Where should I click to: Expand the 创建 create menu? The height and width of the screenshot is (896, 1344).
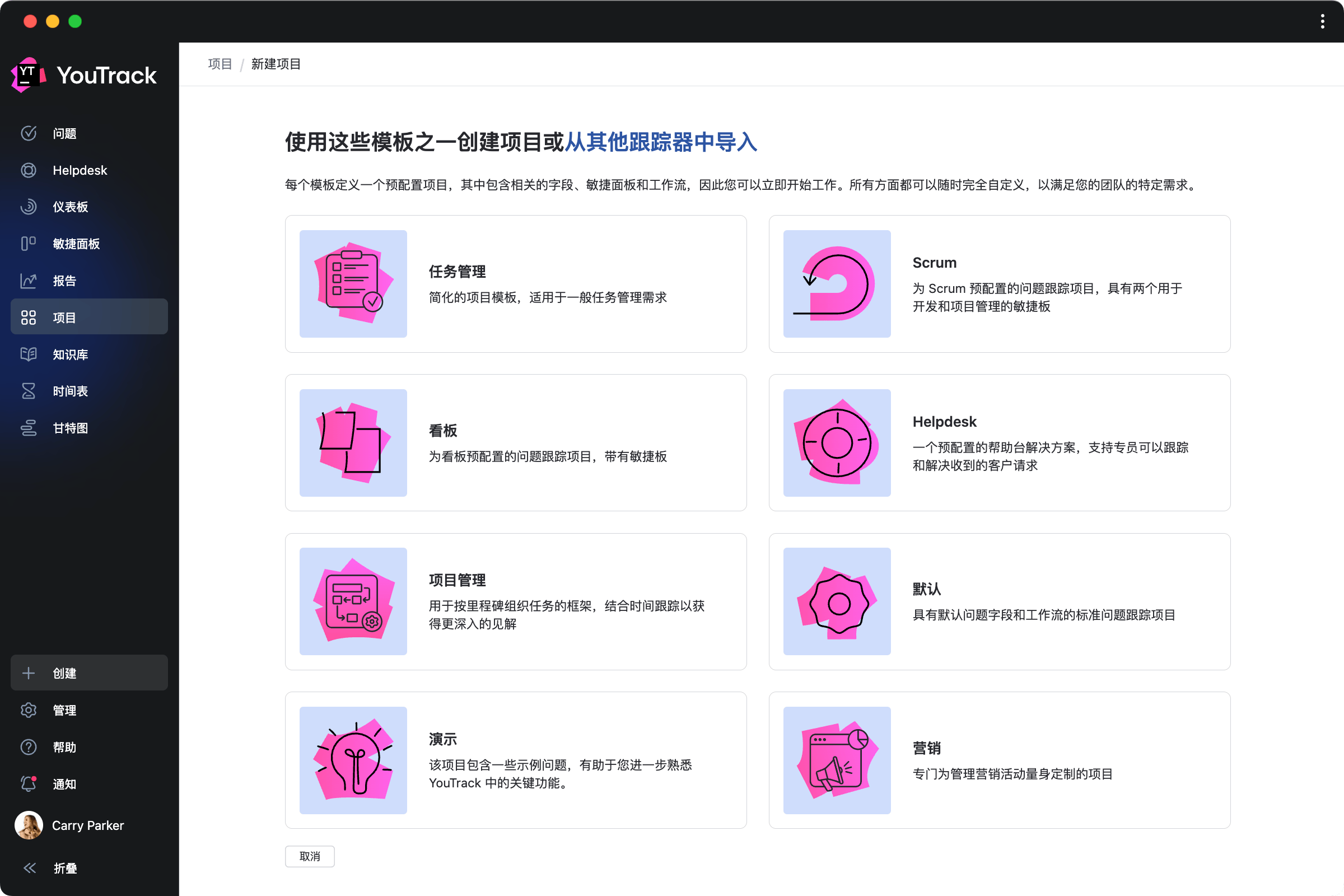[89, 673]
